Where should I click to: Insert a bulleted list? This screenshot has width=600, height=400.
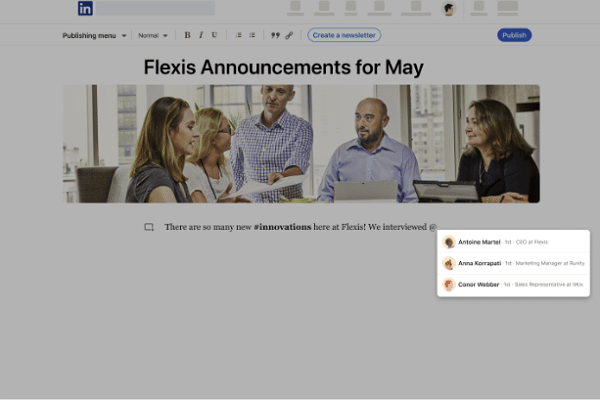(x=252, y=35)
